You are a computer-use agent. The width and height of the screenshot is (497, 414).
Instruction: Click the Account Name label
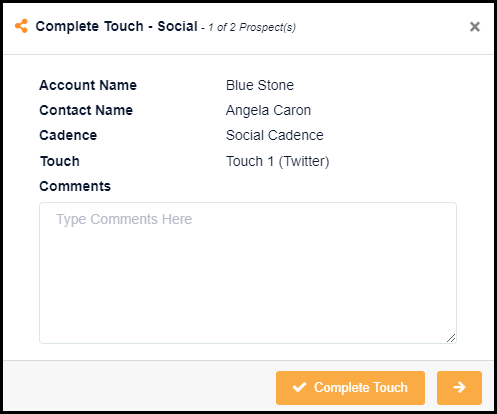point(88,85)
